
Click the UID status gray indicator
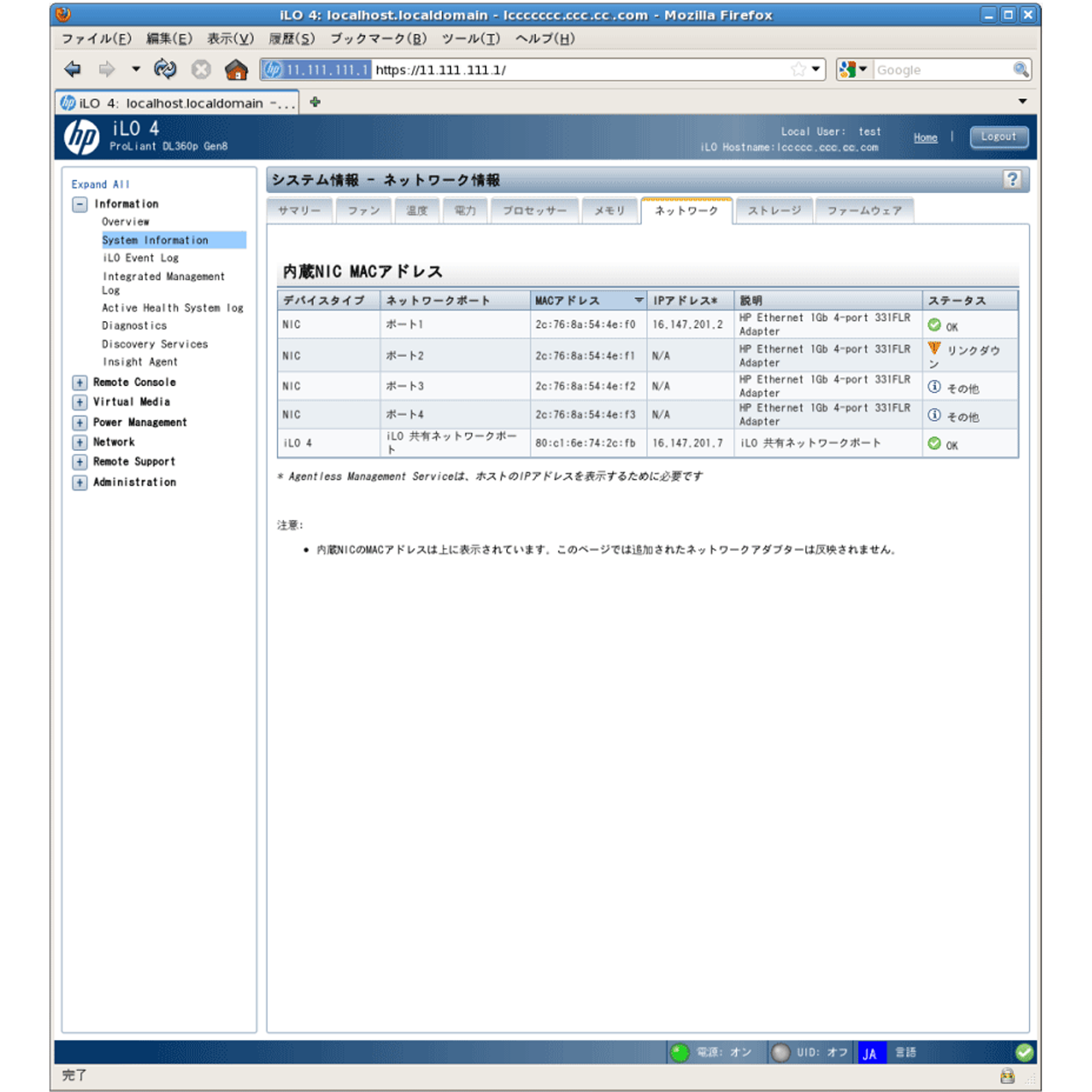pyautogui.click(x=781, y=1053)
